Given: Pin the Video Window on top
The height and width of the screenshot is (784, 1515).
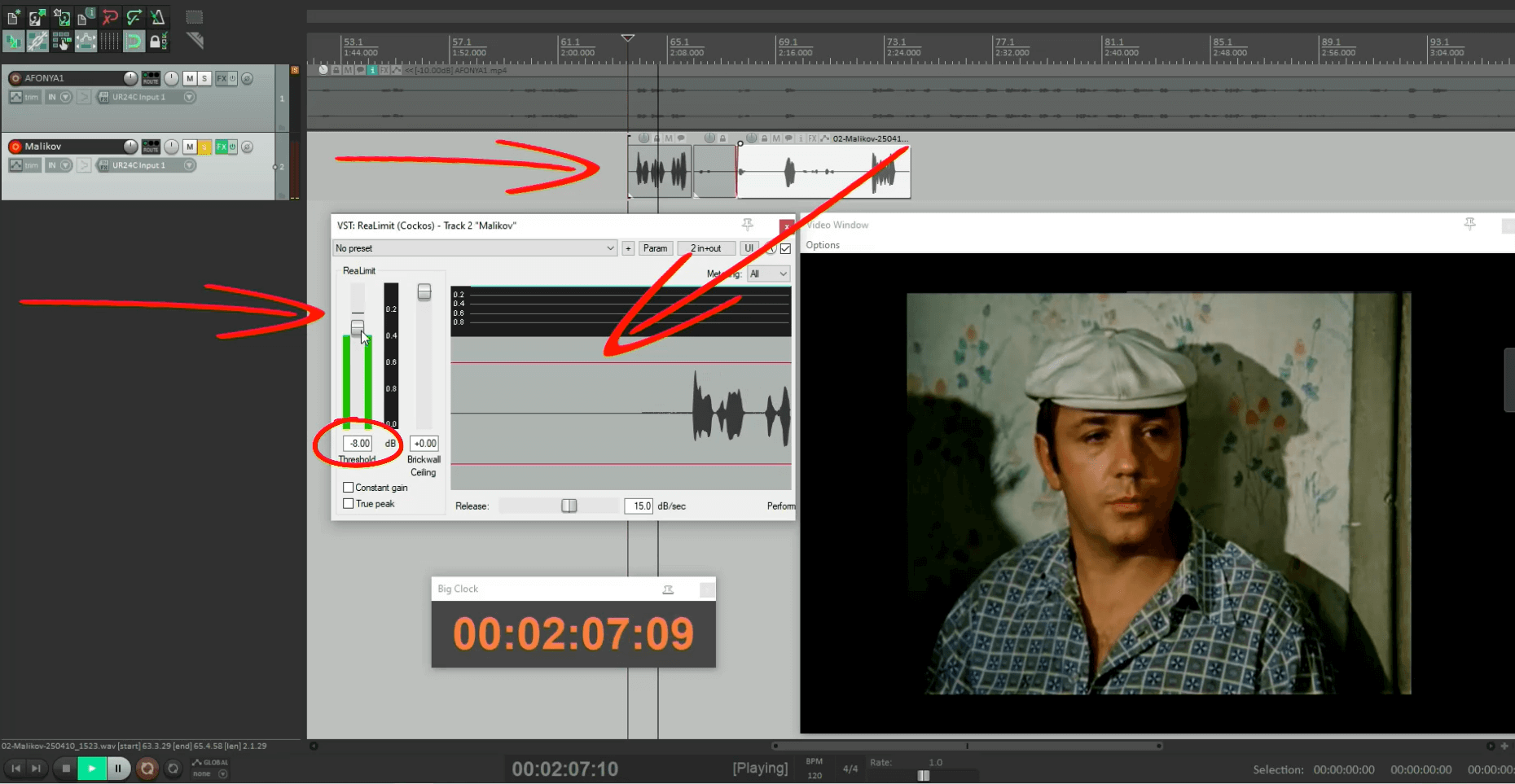Looking at the screenshot, I should point(1470,224).
